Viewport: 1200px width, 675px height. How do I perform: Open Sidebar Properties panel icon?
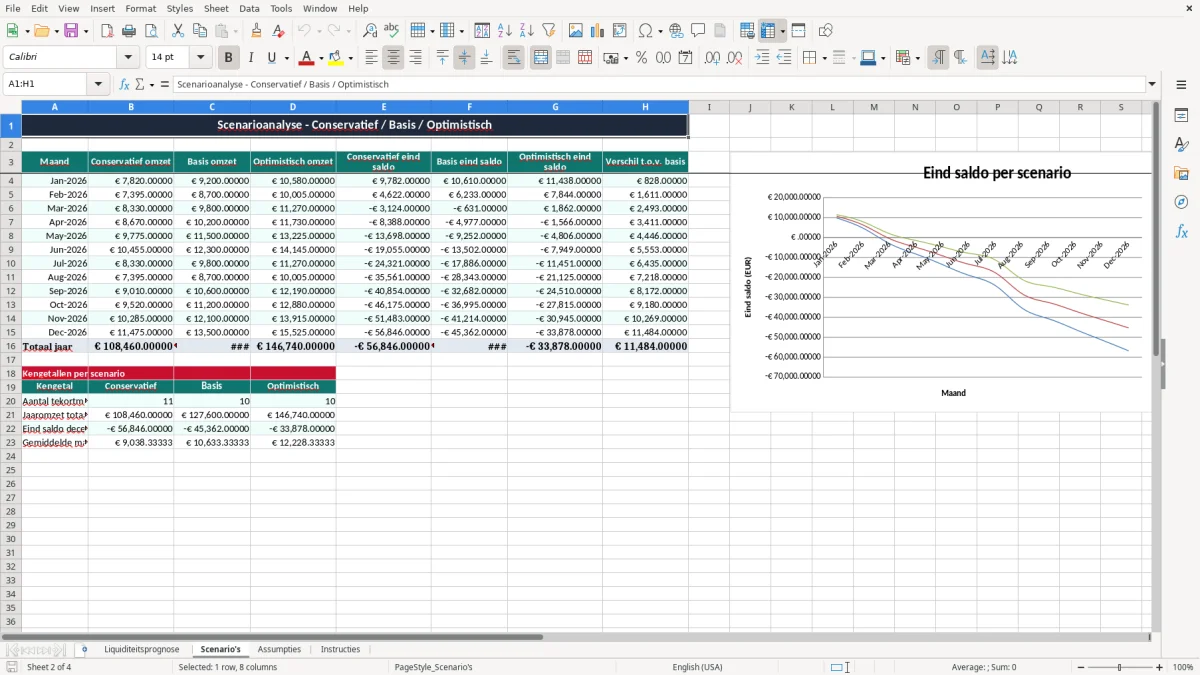point(1181,116)
